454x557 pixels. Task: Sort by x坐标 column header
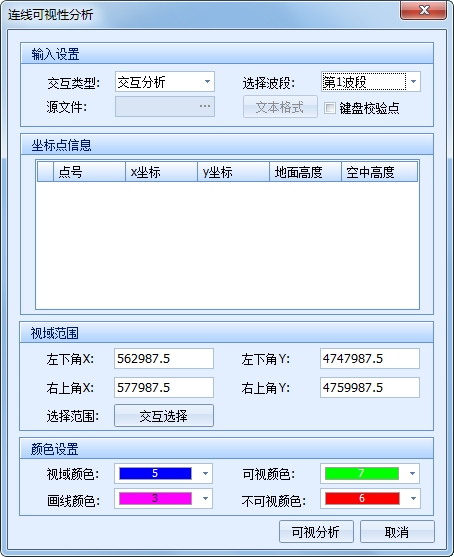point(161,172)
